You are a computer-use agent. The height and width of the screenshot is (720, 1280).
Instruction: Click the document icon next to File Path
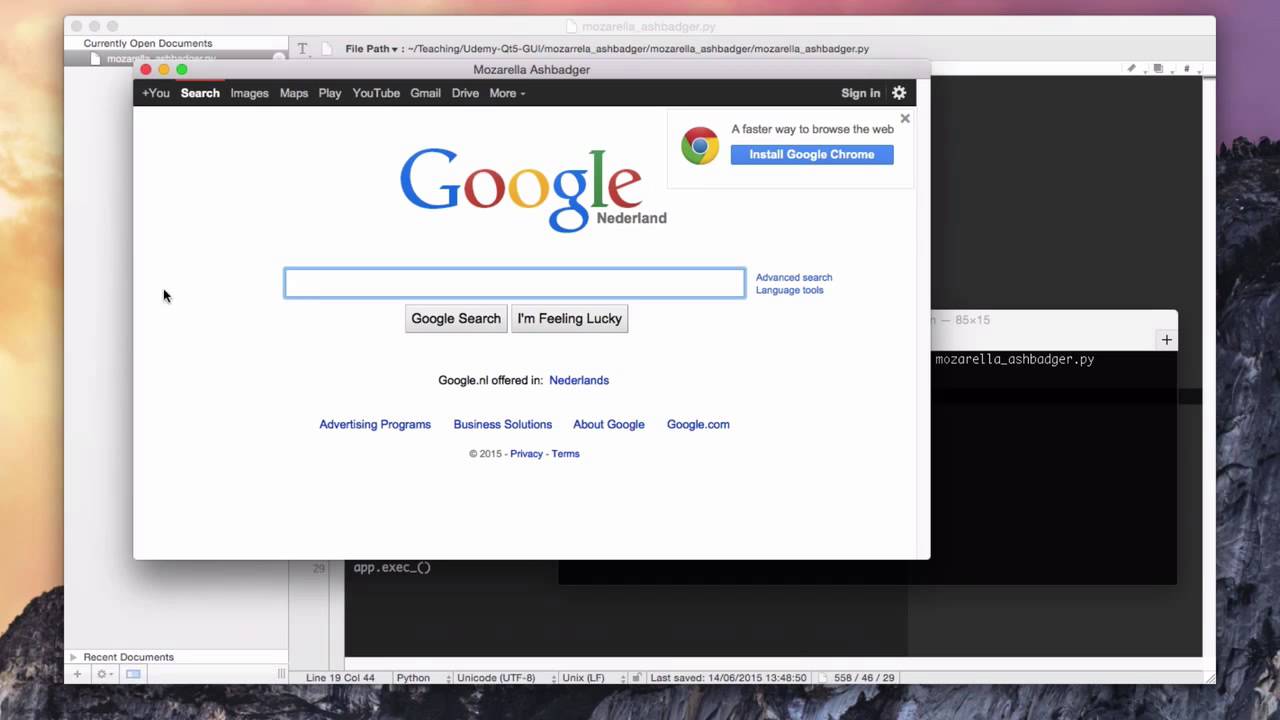click(326, 48)
